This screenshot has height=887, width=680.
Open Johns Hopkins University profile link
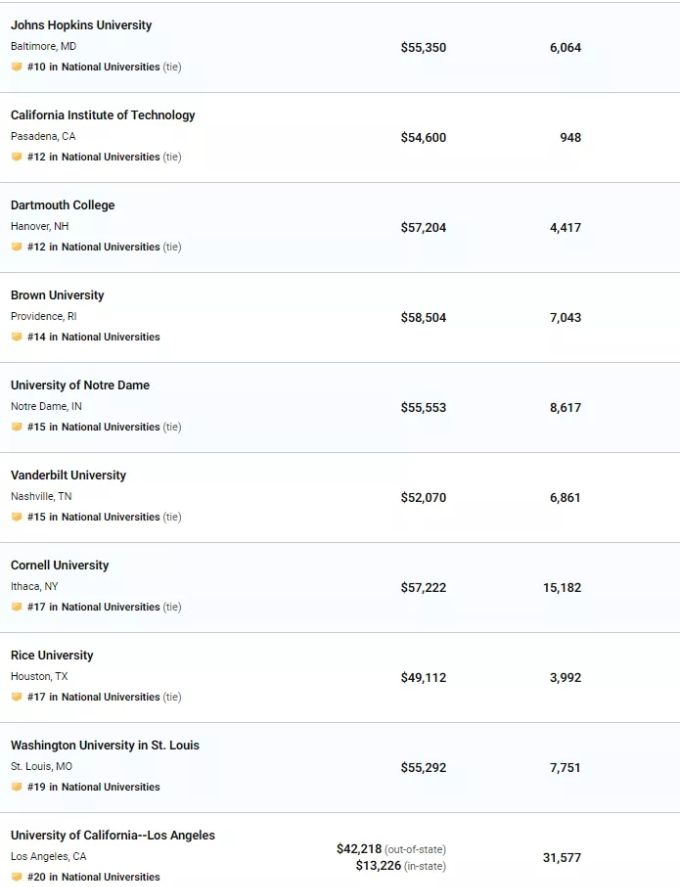[81, 25]
